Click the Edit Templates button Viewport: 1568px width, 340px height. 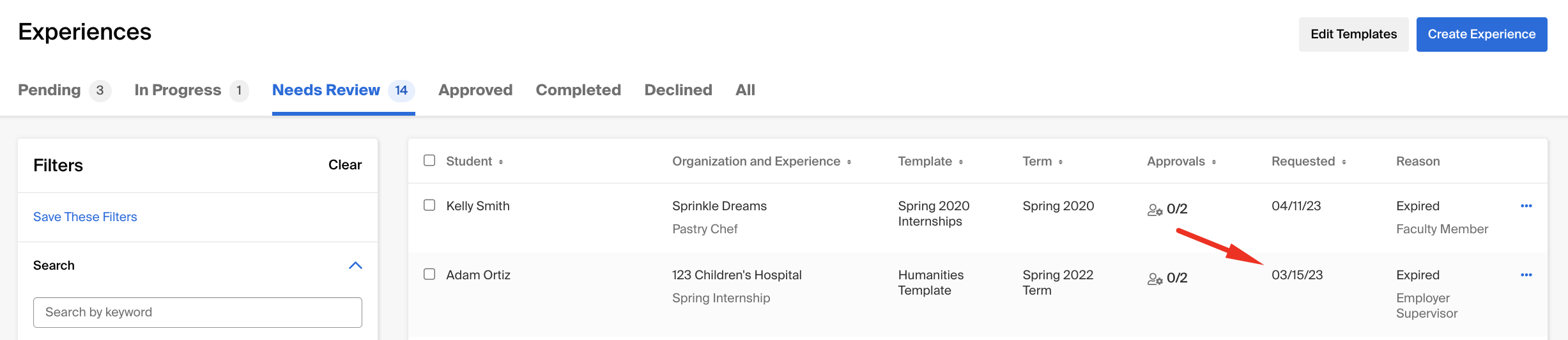(1354, 35)
